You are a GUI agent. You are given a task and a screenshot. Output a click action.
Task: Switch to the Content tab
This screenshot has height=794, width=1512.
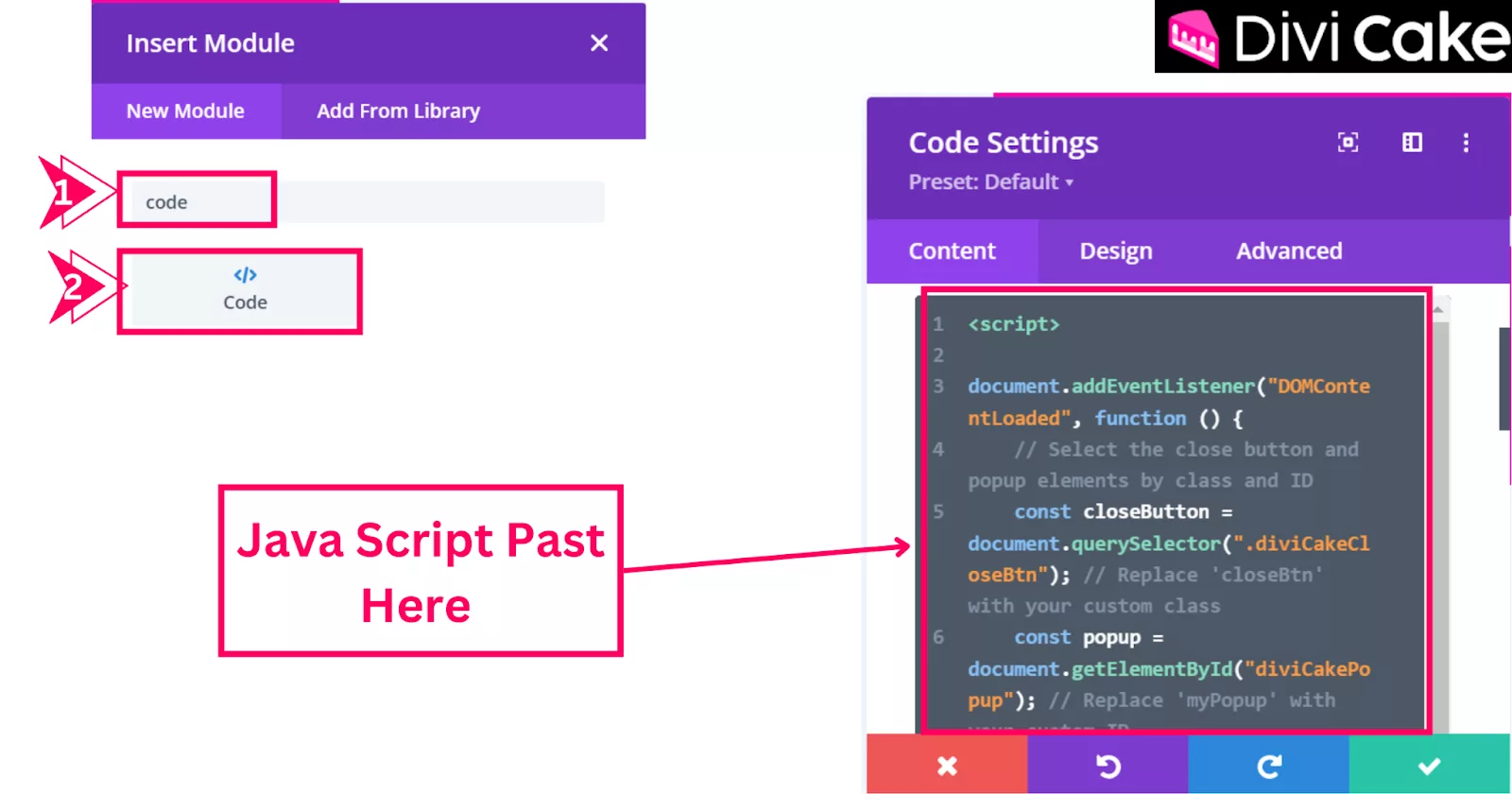[953, 250]
